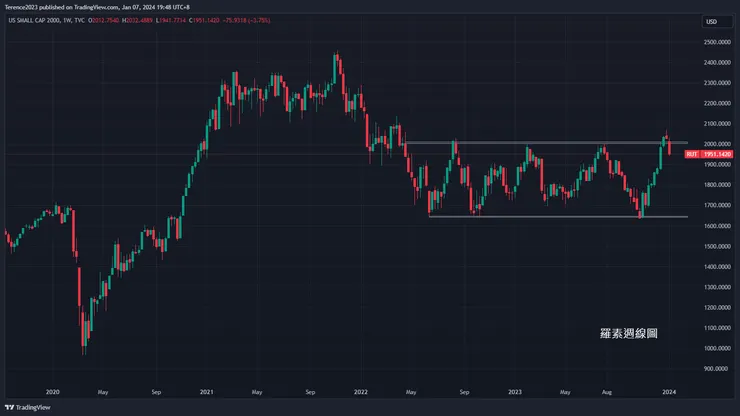740x416 pixels.
Task: Click the 1900.0000 price axis label
Action: click(x=717, y=164)
